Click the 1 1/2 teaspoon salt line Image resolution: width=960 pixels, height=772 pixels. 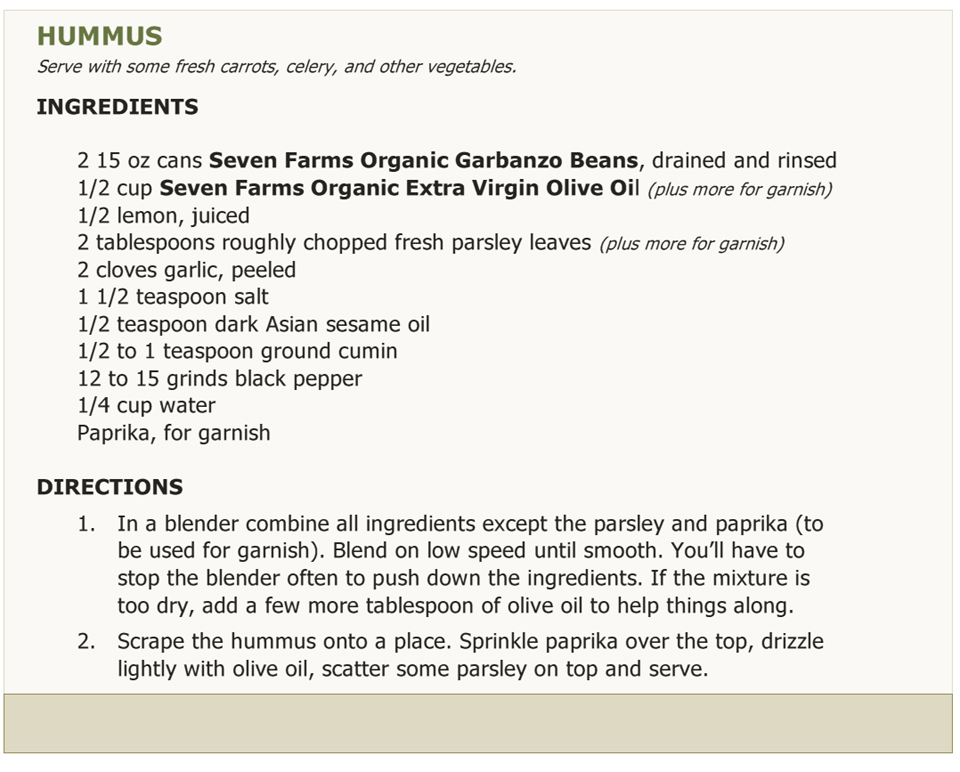pyautogui.click(x=173, y=297)
